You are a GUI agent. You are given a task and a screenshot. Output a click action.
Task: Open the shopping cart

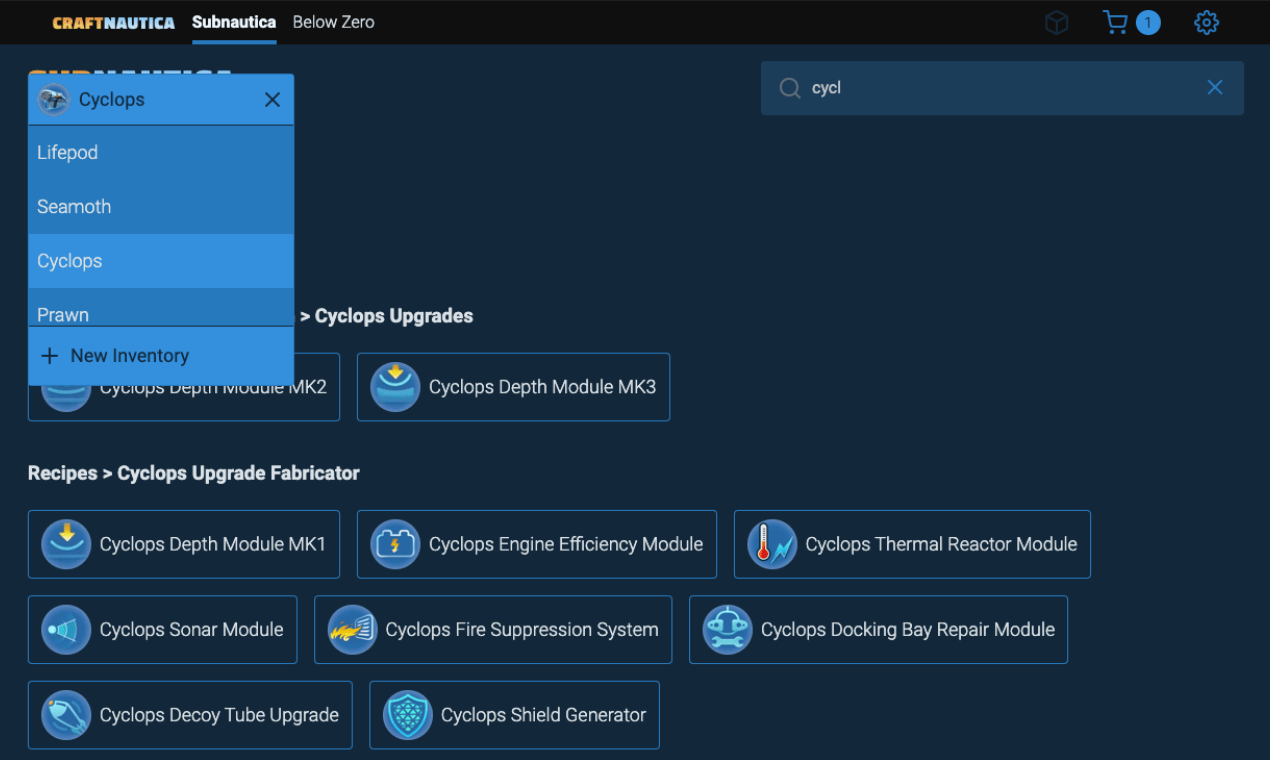point(1115,22)
